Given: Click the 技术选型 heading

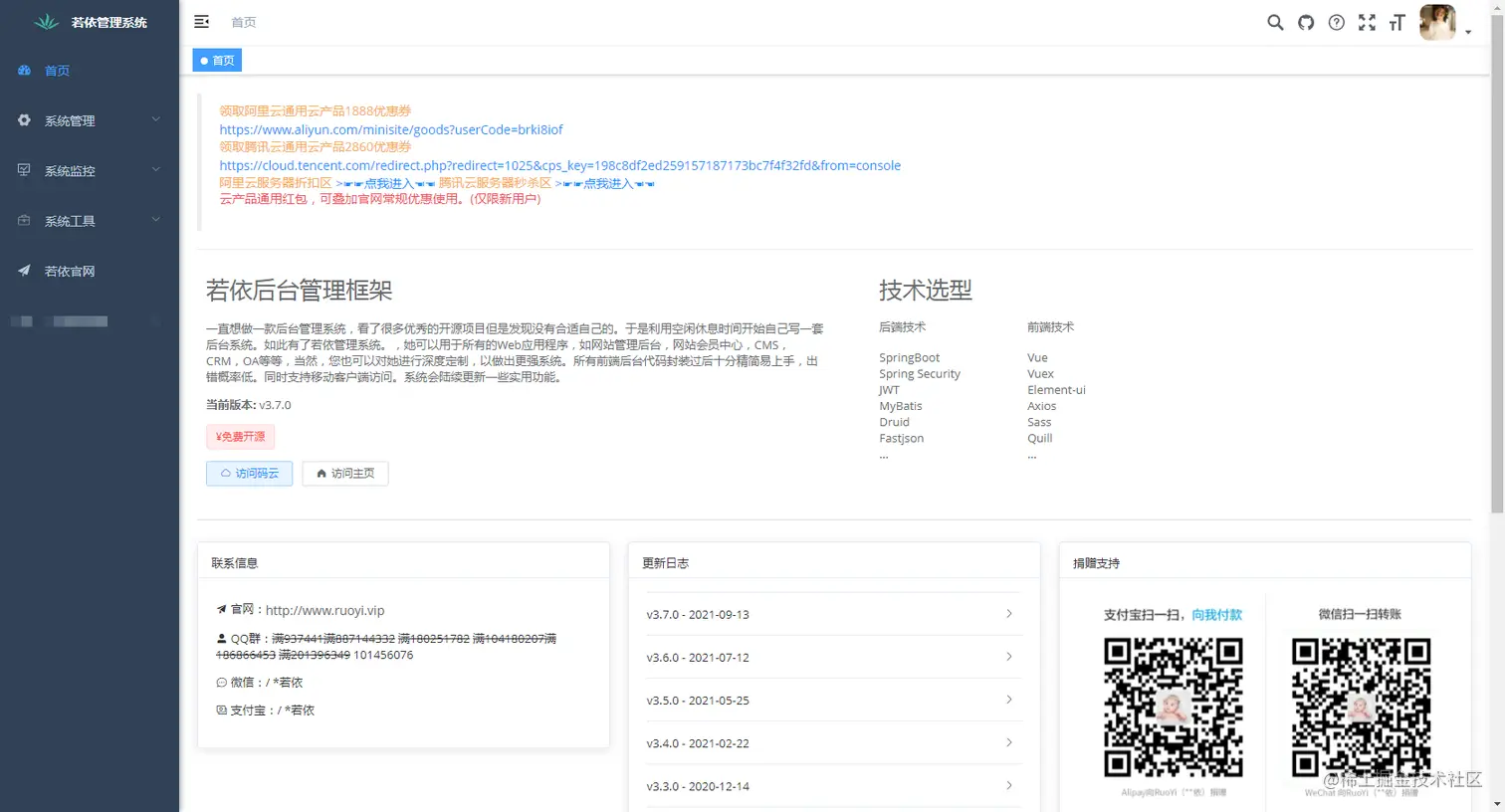Looking at the screenshot, I should click(926, 290).
